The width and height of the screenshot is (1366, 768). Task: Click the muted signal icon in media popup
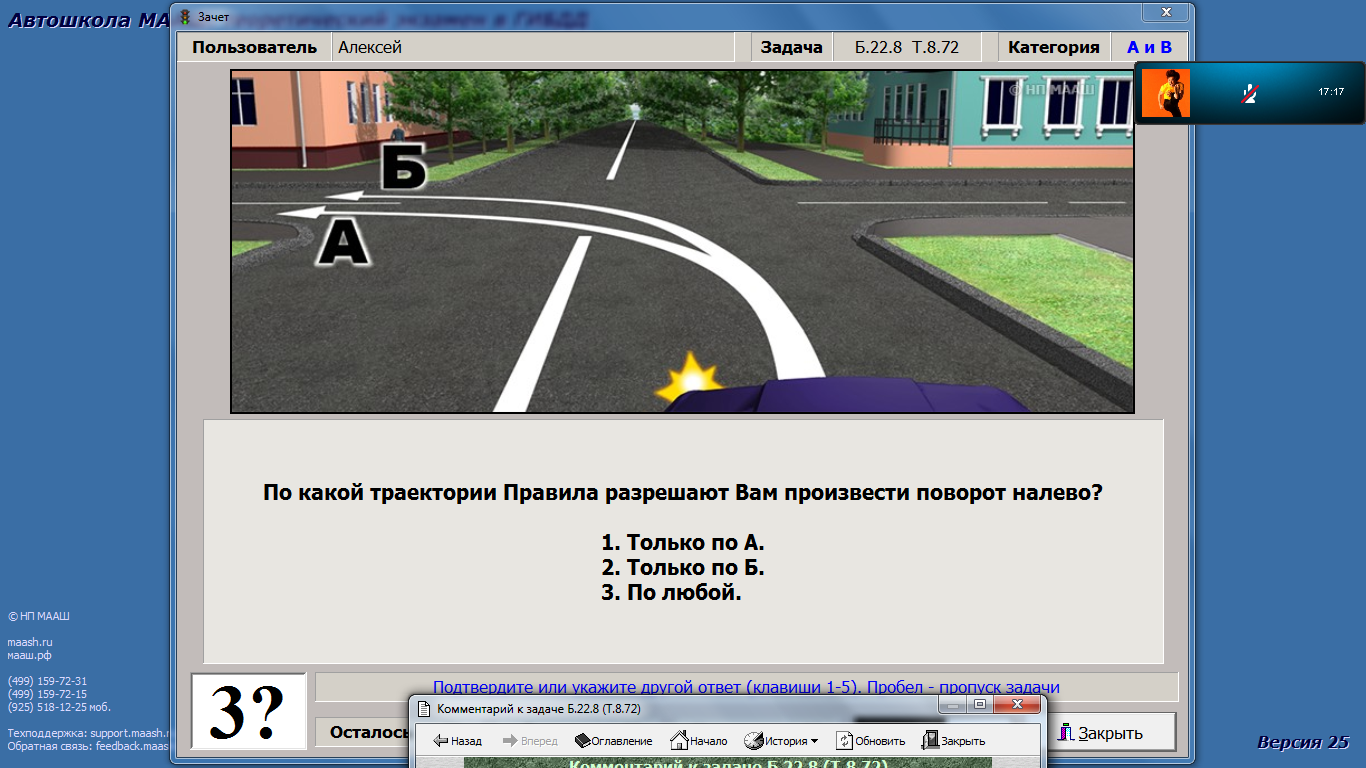[x=1249, y=94]
